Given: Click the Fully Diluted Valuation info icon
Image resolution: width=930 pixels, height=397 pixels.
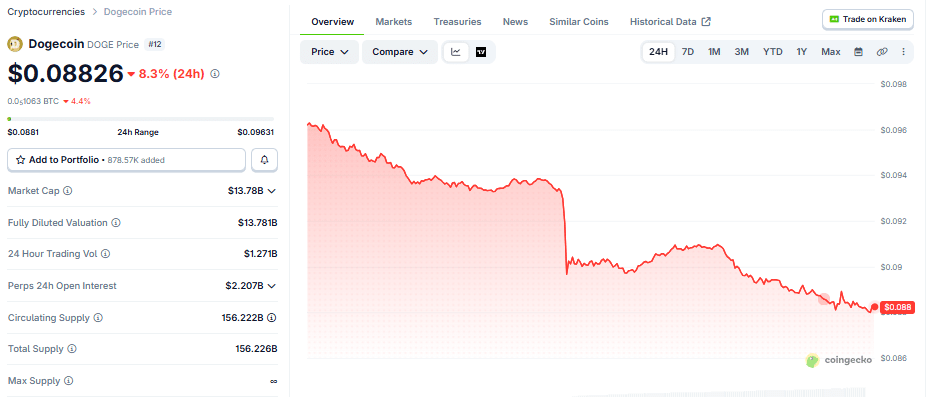Looking at the screenshot, I should (x=116, y=223).
